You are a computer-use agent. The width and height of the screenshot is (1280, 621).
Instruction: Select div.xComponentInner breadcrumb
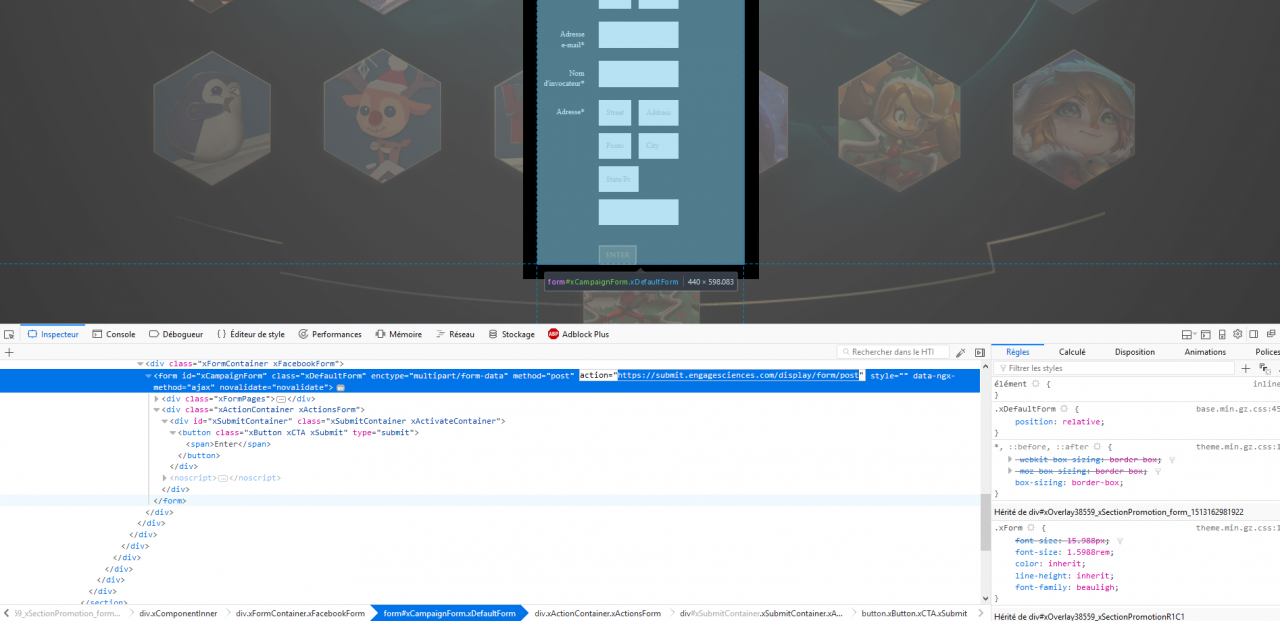click(x=178, y=613)
